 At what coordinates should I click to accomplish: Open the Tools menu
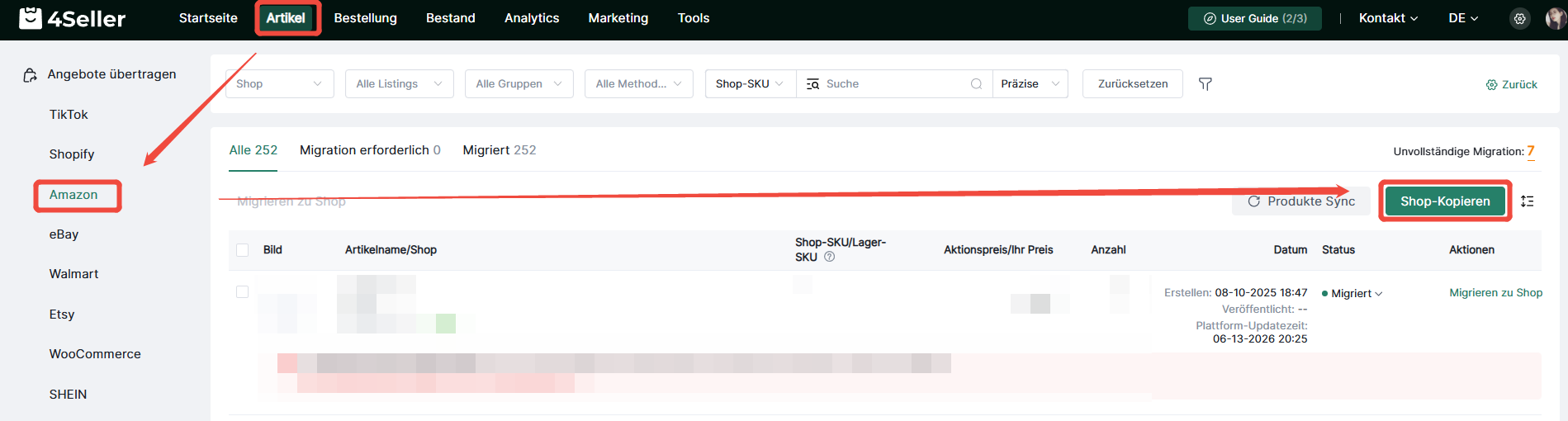694,18
